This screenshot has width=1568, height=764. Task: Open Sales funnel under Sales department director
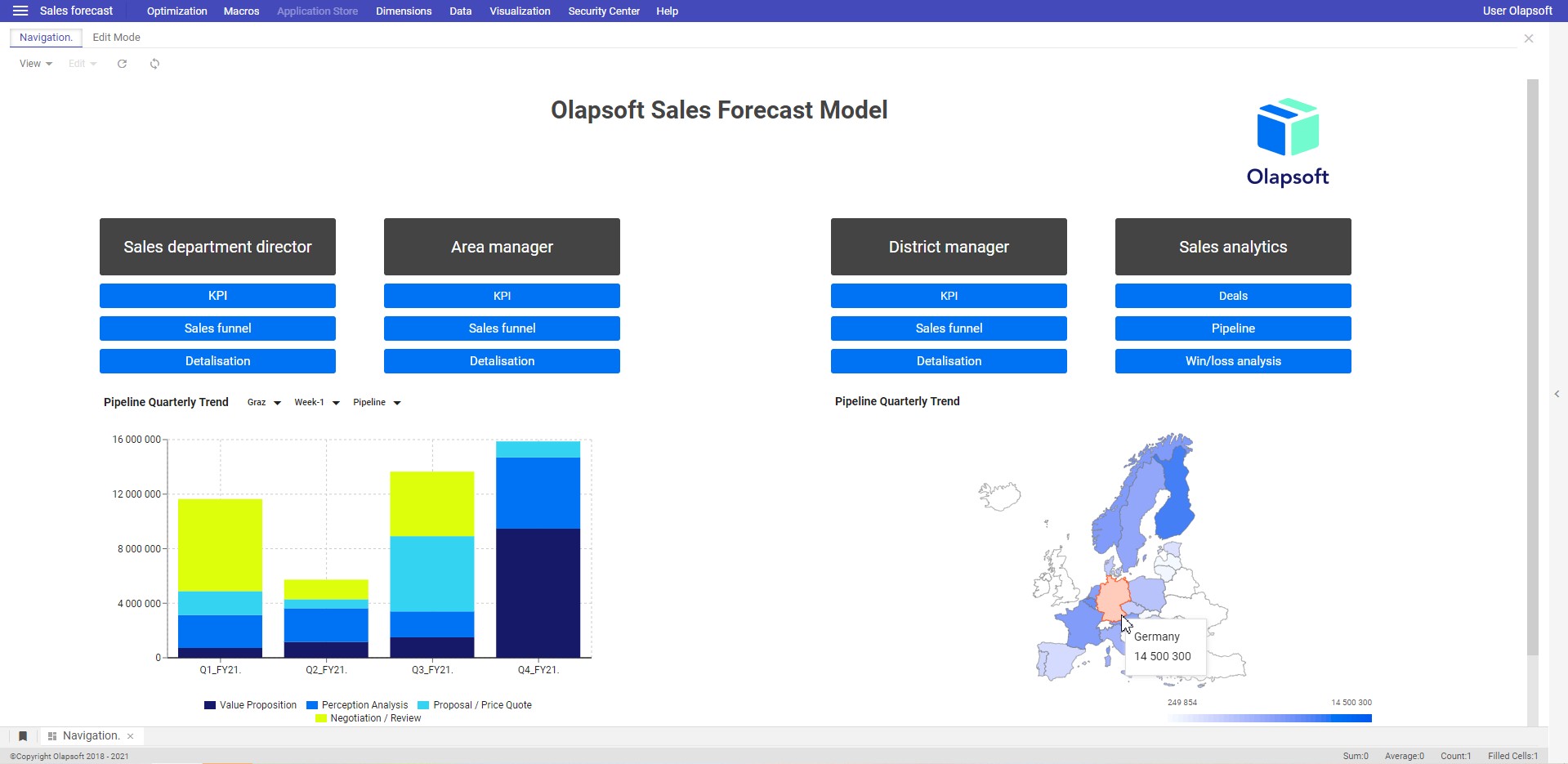coord(217,328)
